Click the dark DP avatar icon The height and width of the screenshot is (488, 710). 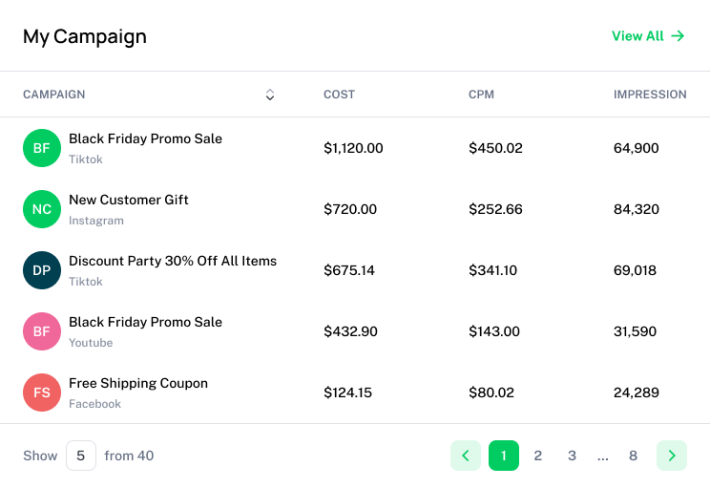coord(42,270)
